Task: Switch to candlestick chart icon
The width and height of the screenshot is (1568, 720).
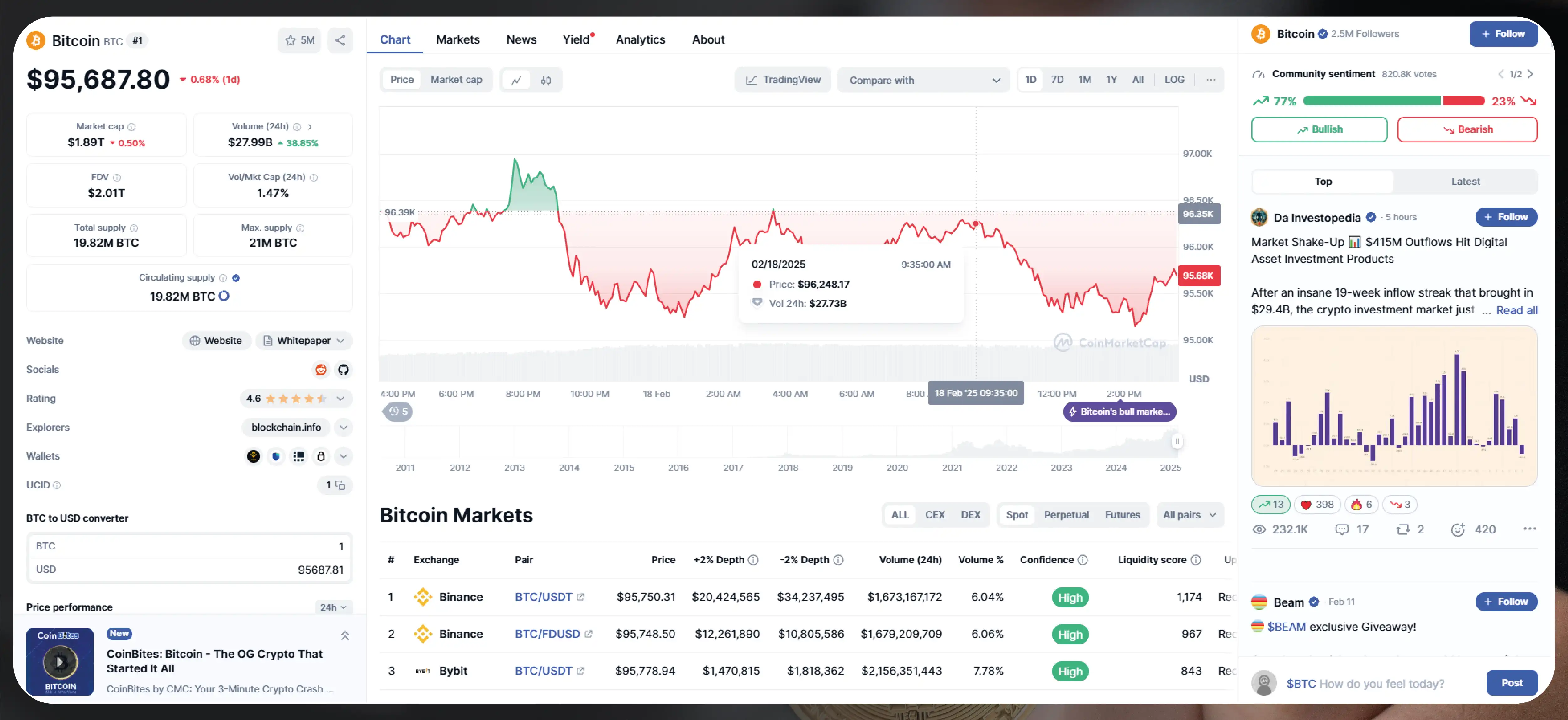Action: pos(546,80)
